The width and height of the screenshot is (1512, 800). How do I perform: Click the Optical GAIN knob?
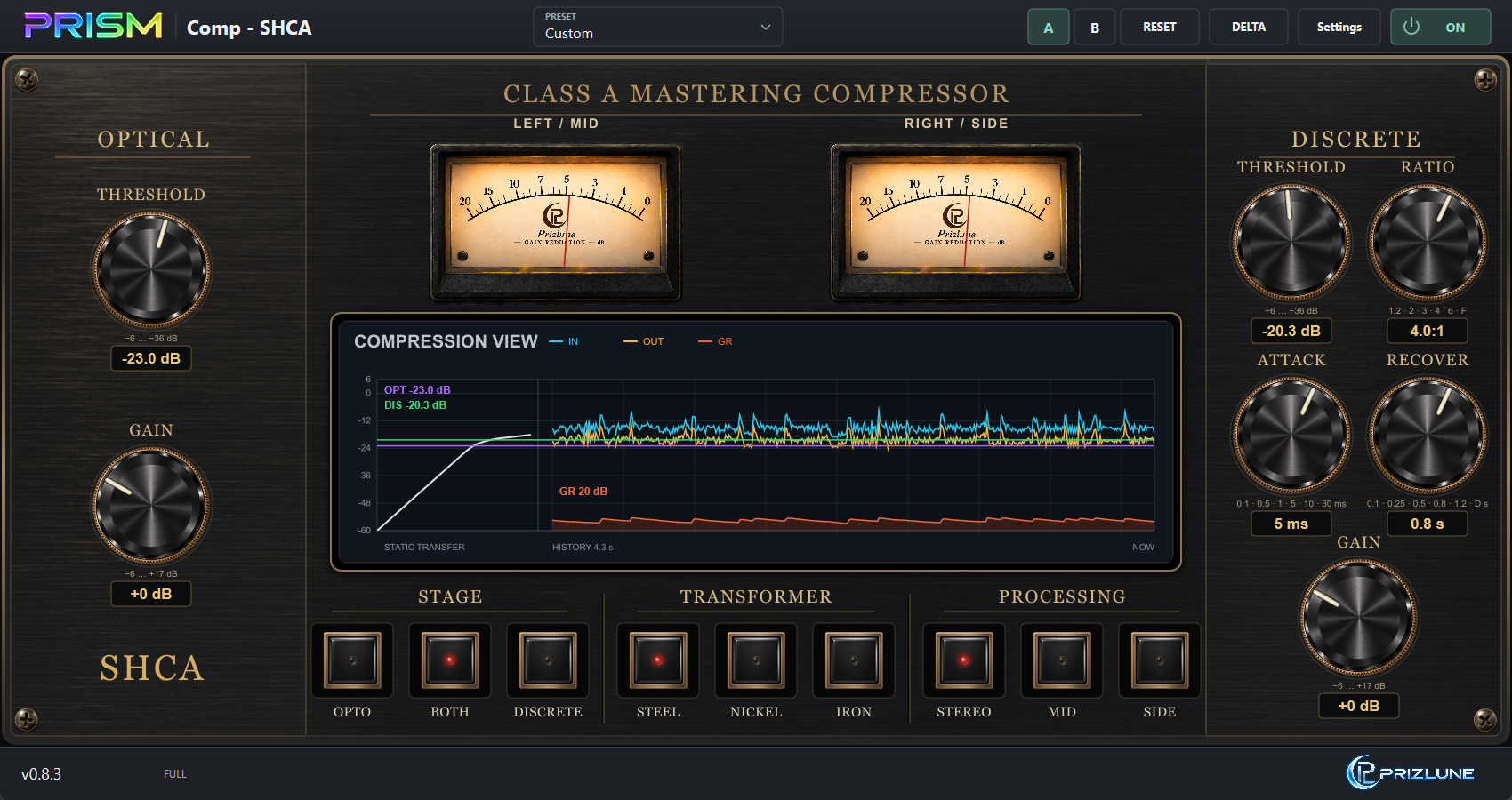coord(152,505)
